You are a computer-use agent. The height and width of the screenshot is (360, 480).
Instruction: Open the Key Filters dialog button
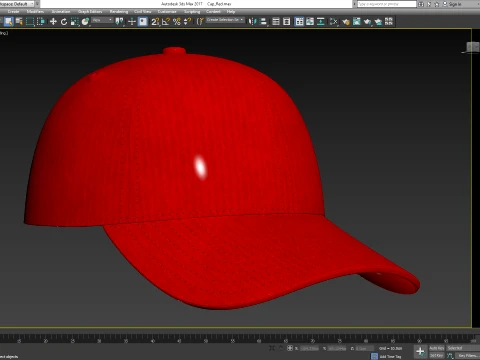(467, 356)
